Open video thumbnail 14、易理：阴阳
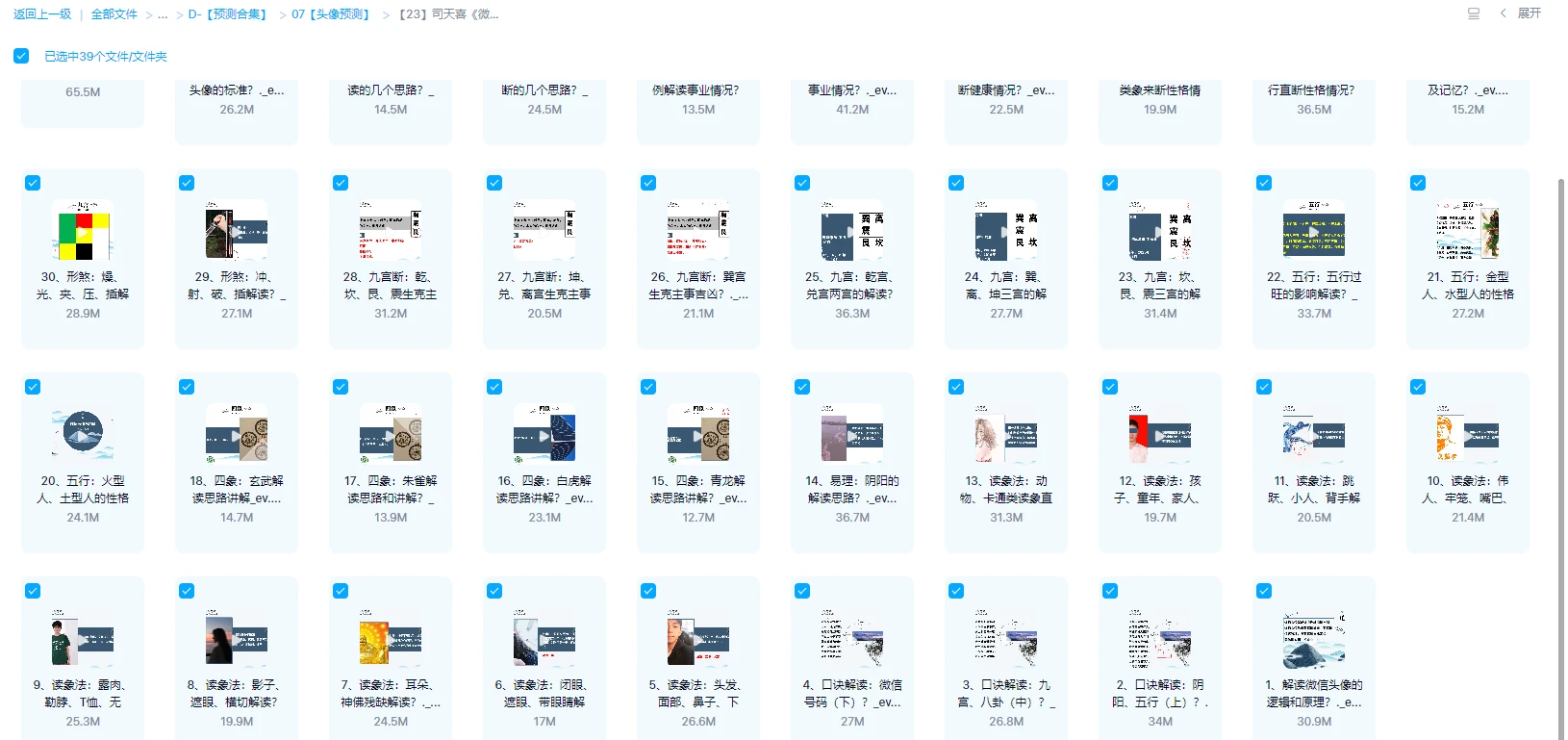Viewport: 1568px width, 740px height. pyautogui.click(x=852, y=435)
